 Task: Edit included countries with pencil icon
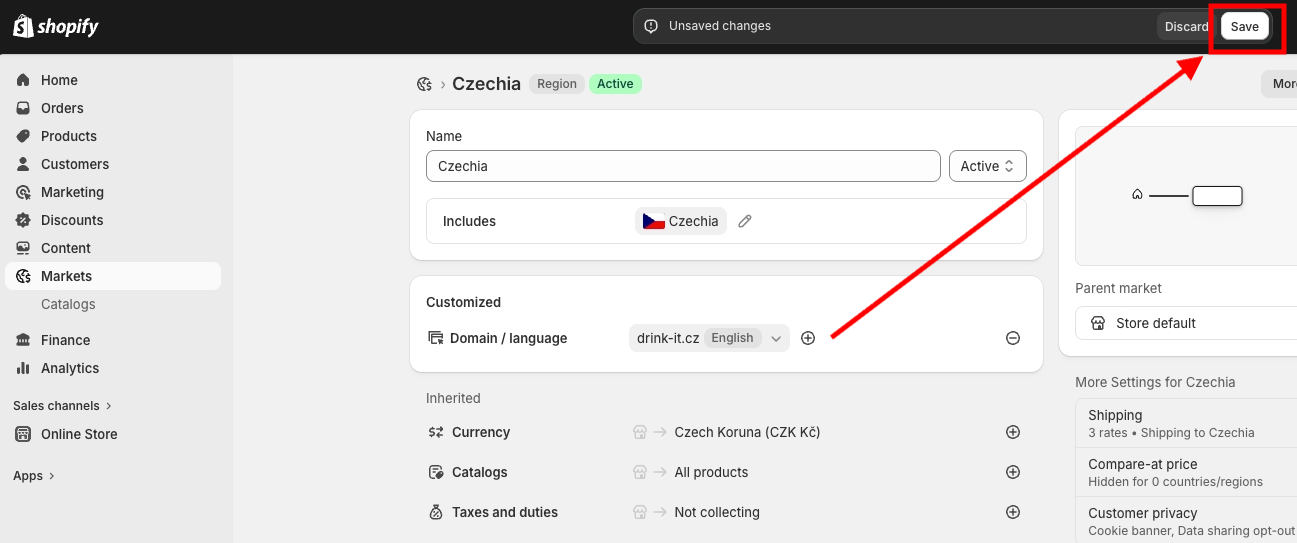pyautogui.click(x=745, y=221)
